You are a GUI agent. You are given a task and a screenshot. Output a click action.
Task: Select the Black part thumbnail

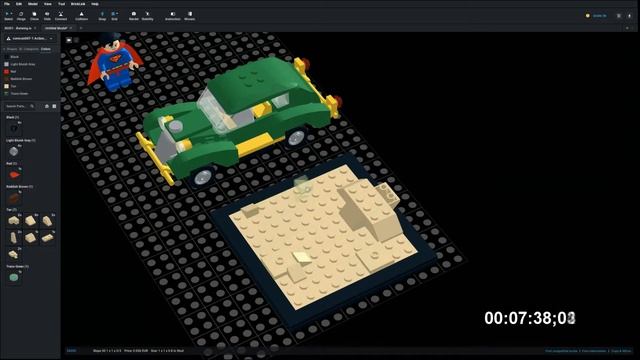(x=13, y=129)
